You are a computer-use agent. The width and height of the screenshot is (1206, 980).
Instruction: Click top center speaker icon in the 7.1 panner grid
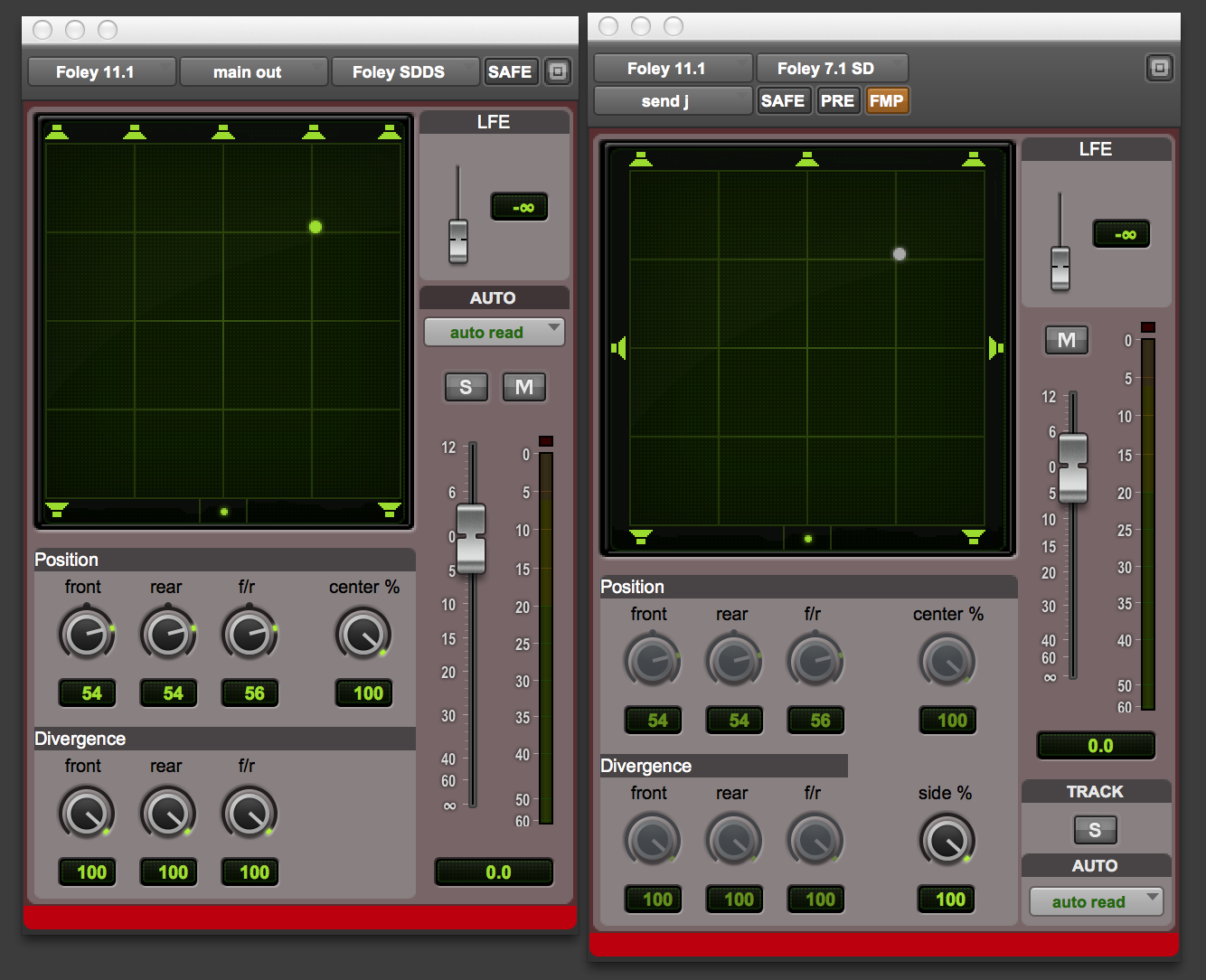(807, 160)
